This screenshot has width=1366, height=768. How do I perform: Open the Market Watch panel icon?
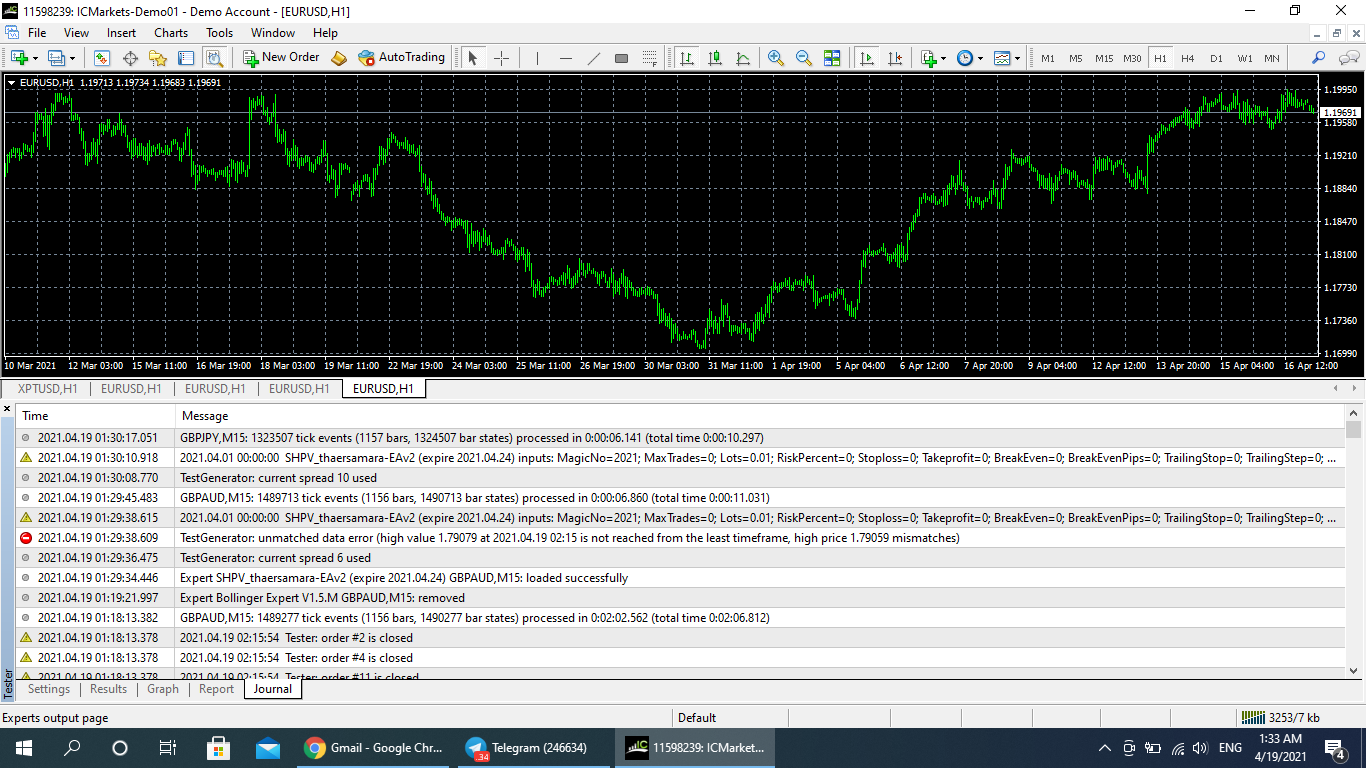click(102, 58)
